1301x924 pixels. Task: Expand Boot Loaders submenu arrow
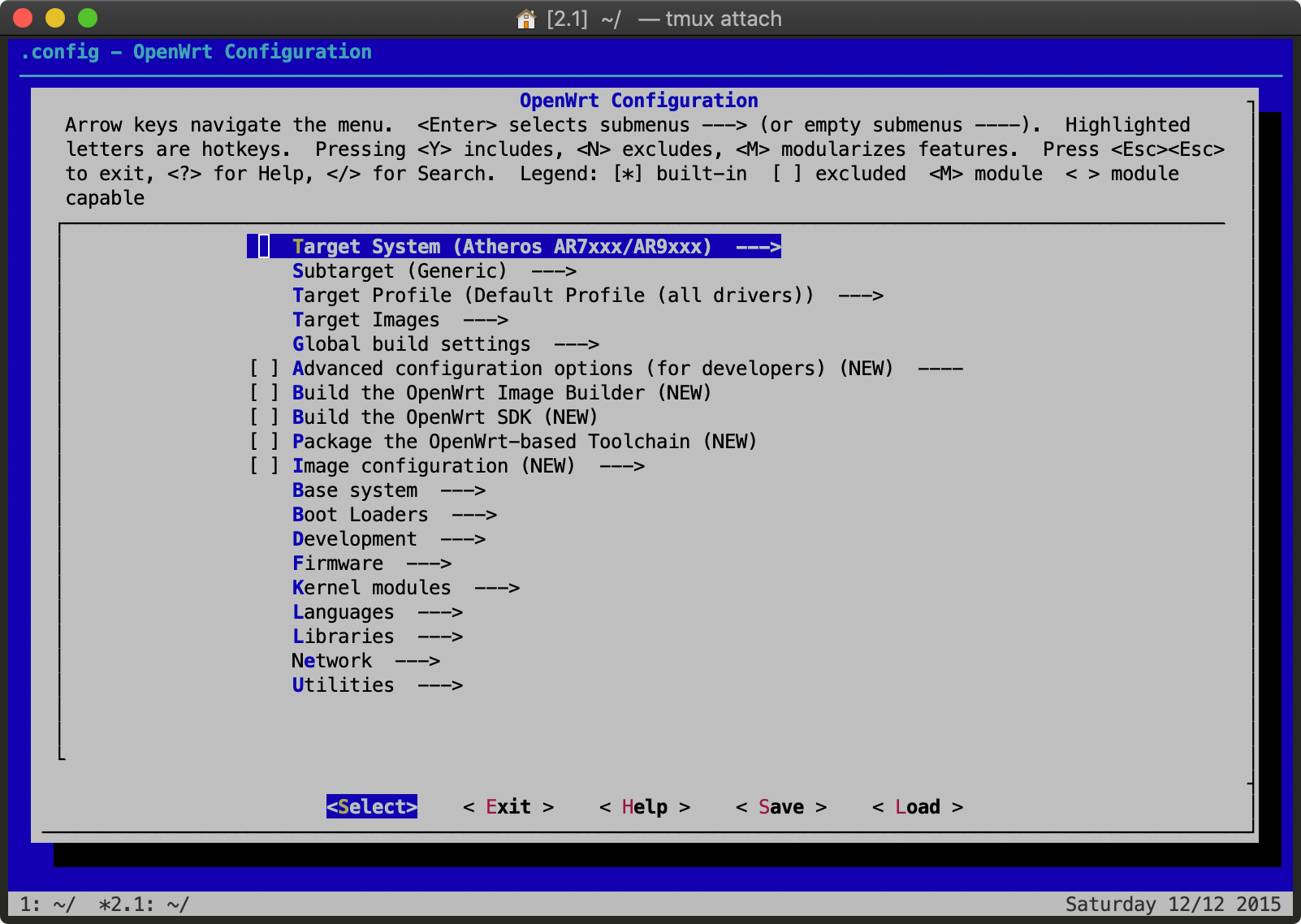(474, 515)
